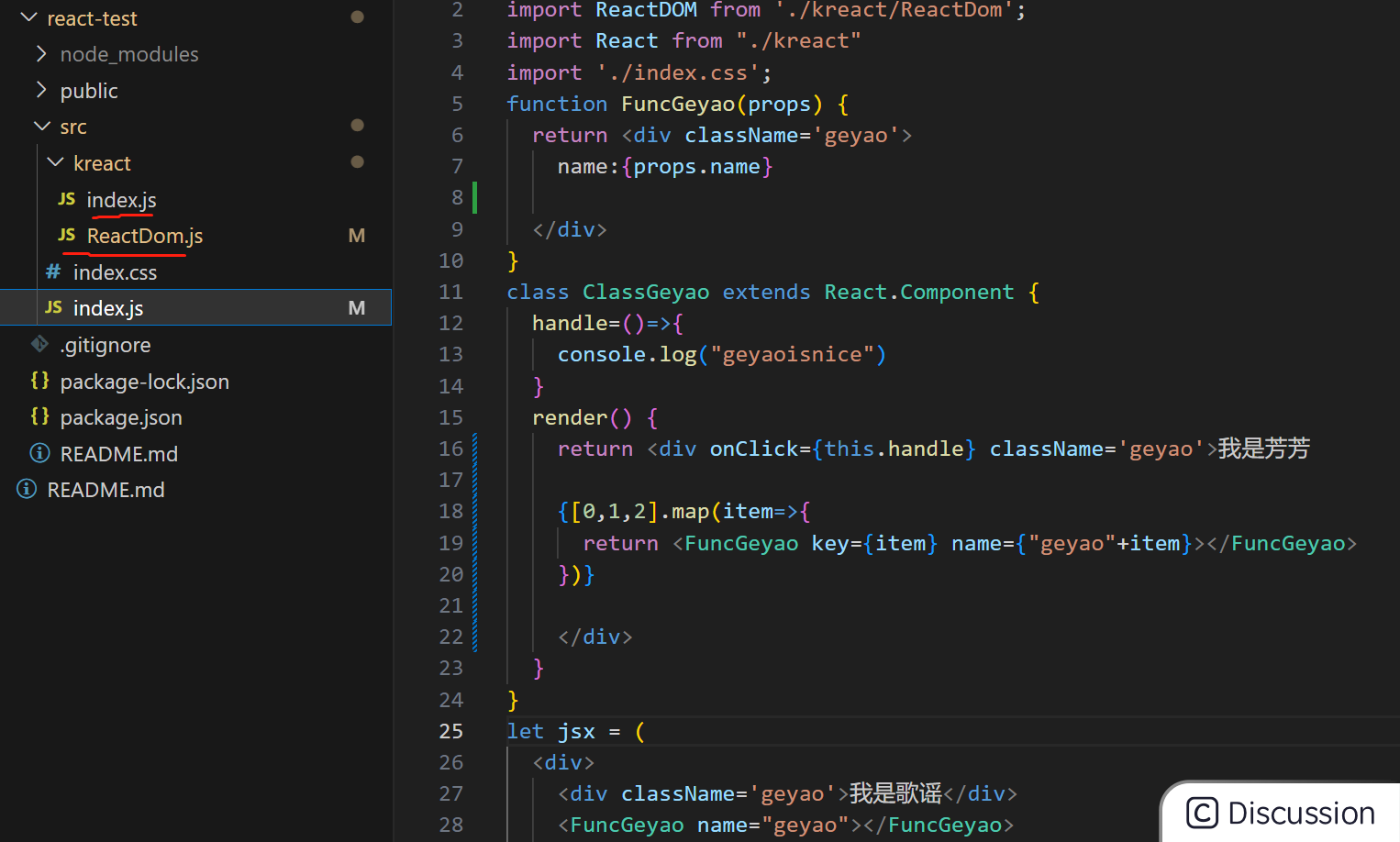The height and width of the screenshot is (842, 1400).
Task: Click the info icon next to README.md
Action: pyautogui.click(x=39, y=453)
